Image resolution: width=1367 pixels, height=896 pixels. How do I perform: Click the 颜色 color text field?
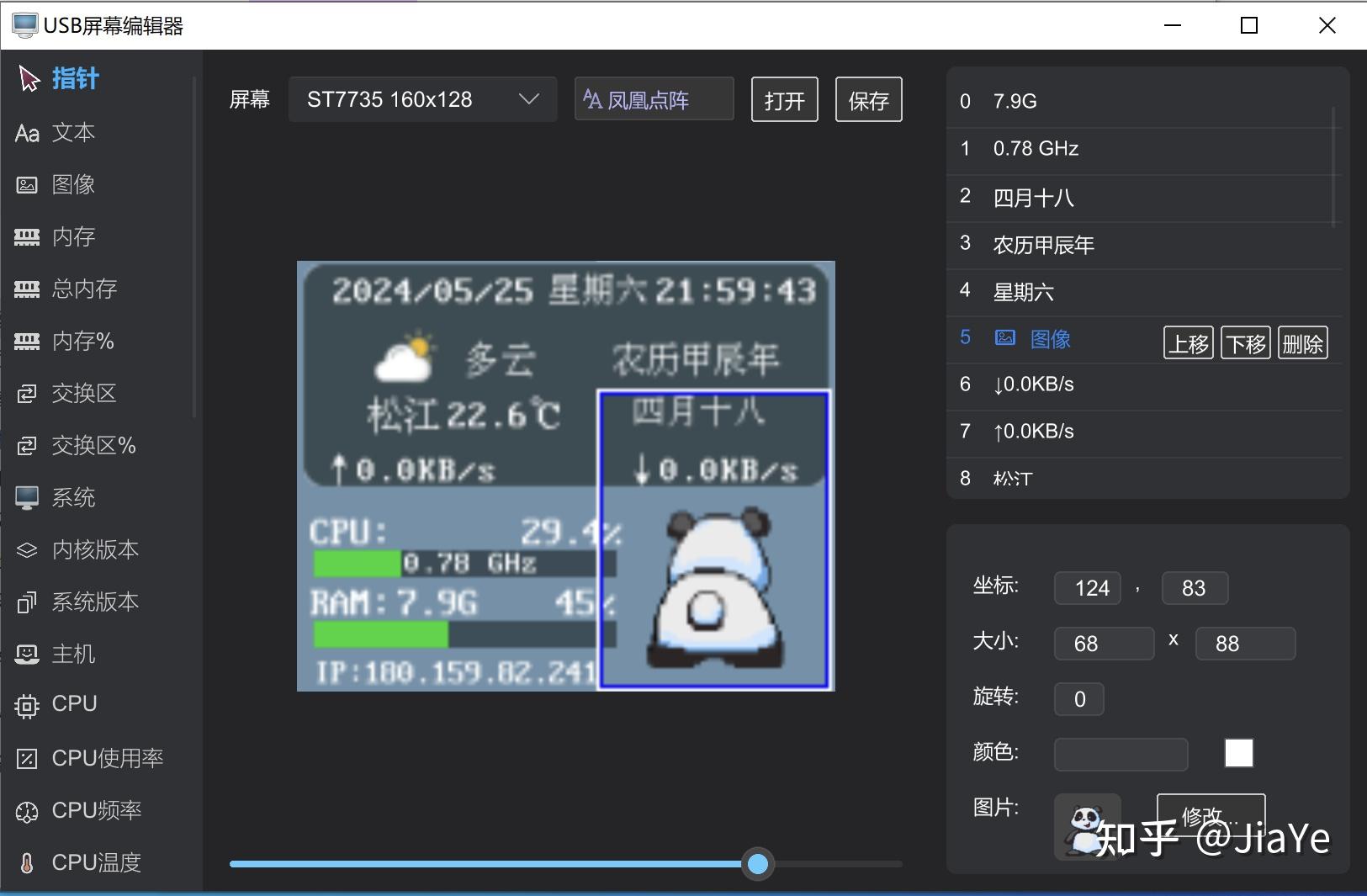(x=1121, y=755)
